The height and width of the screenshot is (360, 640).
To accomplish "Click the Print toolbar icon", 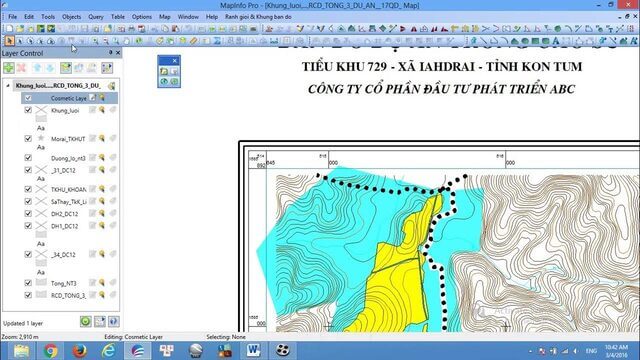I will coord(131,29).
